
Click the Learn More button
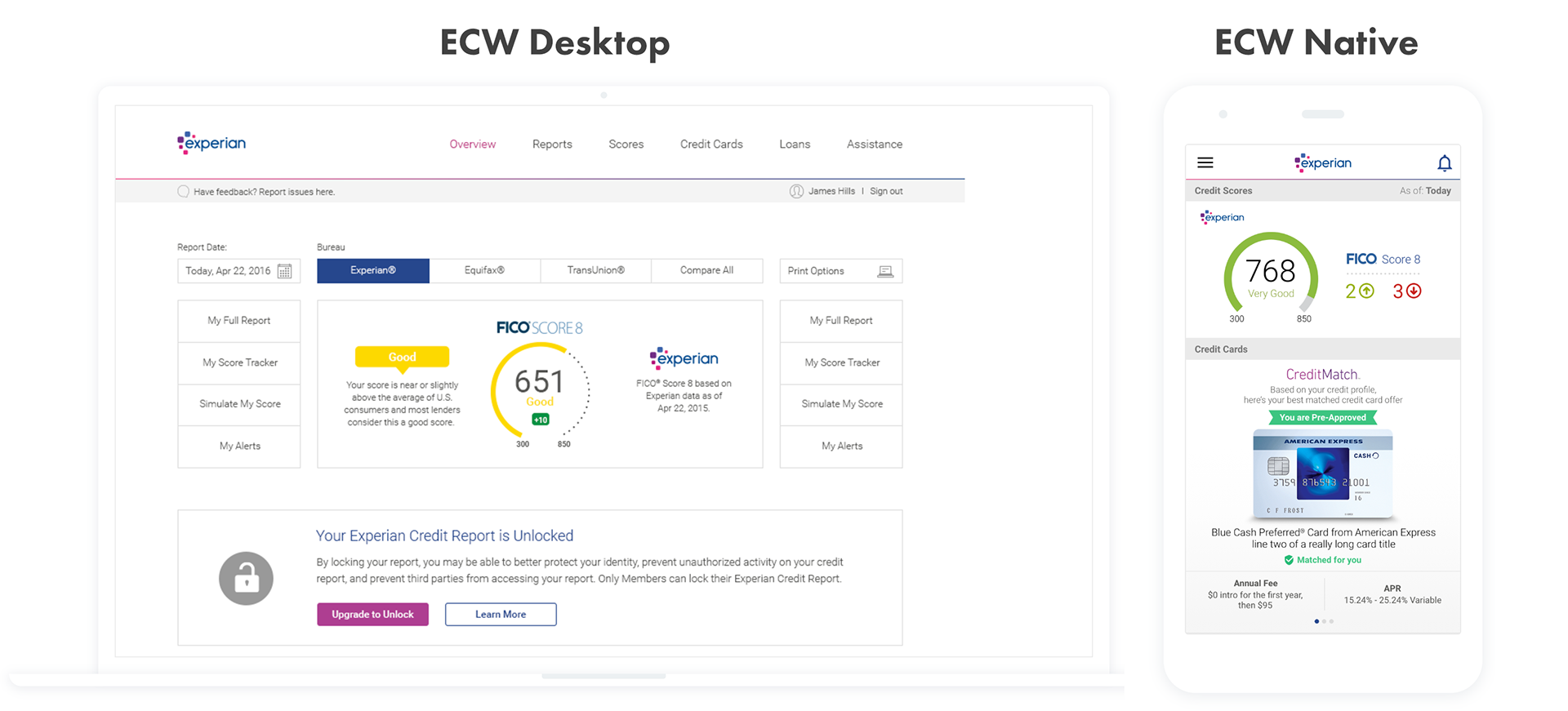coord(501,614)
